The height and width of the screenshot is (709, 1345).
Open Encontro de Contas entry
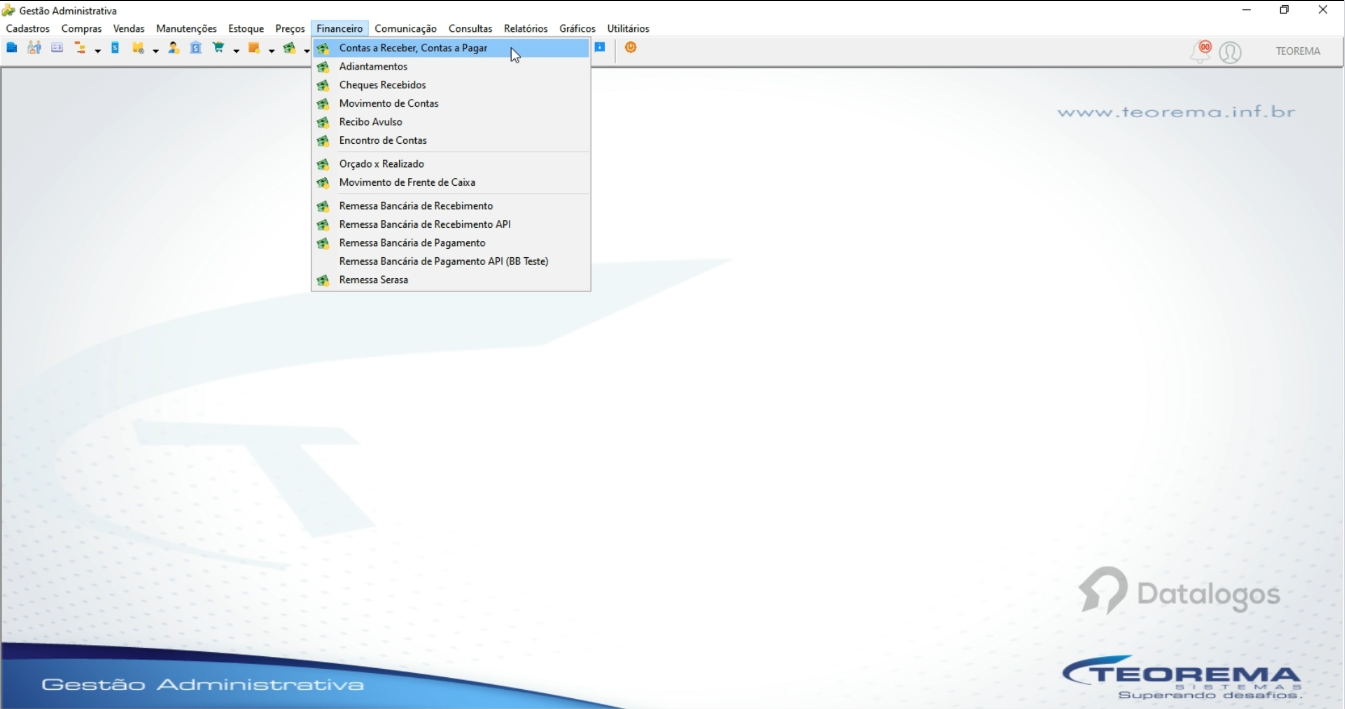[x=451, y=141]
